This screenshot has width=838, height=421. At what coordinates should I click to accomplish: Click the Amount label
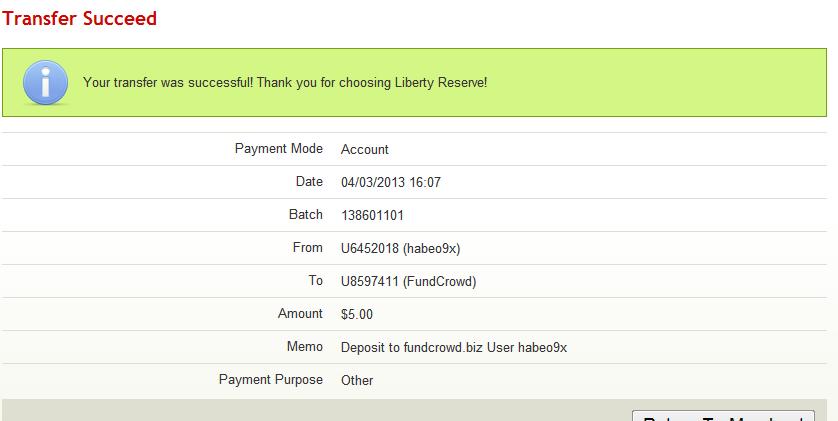(300, 314)
